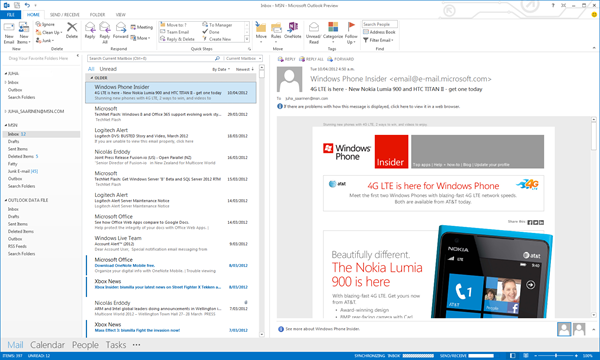Viewport: 600px width, 360px height.
Task: Open the Clean Up dropdown
Action: 49,33
